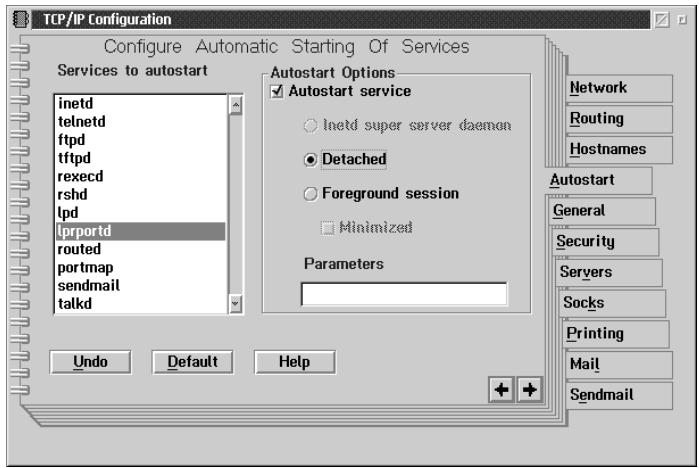Go to previous notebook page arrow
Image resolution: width=699 pixels, height=468 pixels.
coord(502,390)
